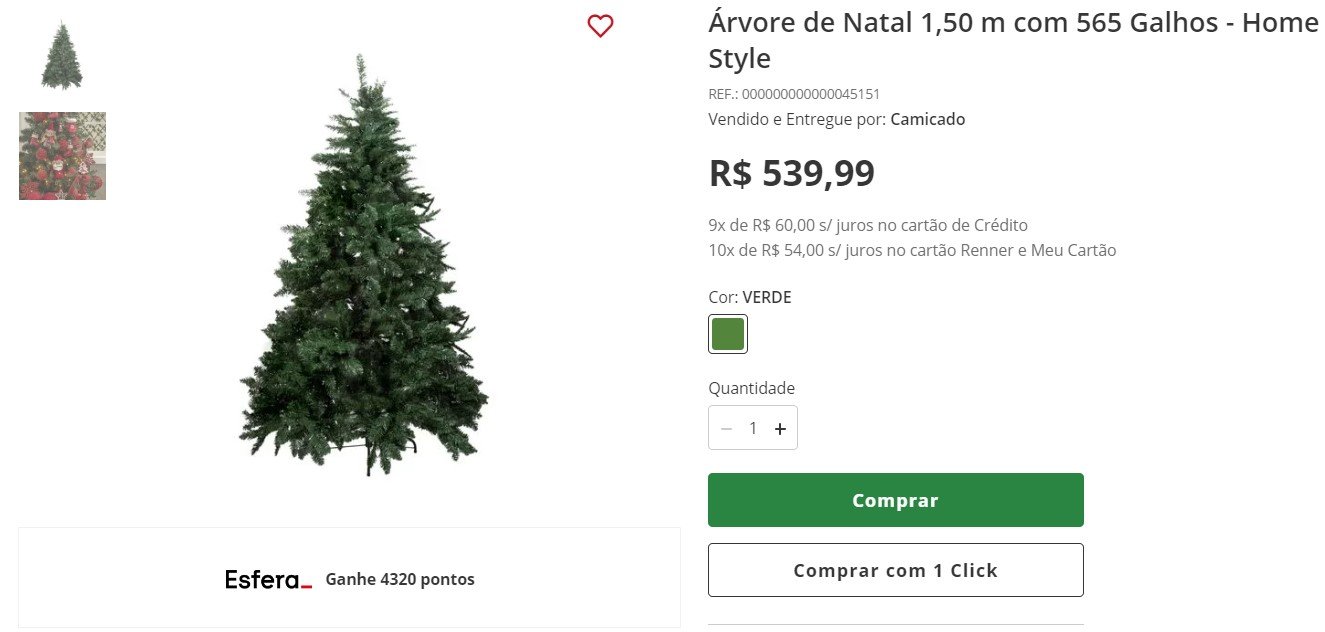This screenshot has height=632, width=1325.
Task: Open the Camicado seller link
Action: [x=928, y=119]
